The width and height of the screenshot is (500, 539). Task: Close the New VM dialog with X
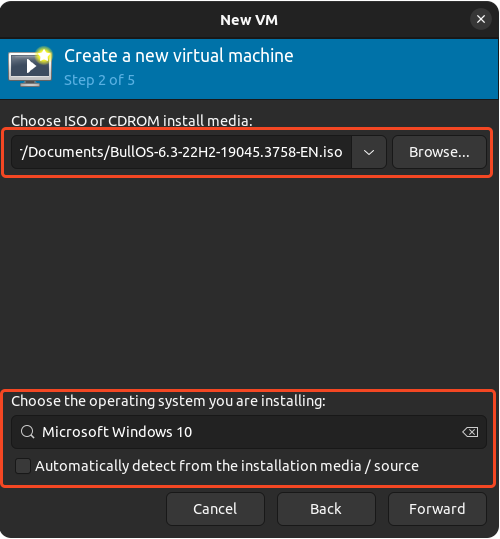(x=480, y=19)
